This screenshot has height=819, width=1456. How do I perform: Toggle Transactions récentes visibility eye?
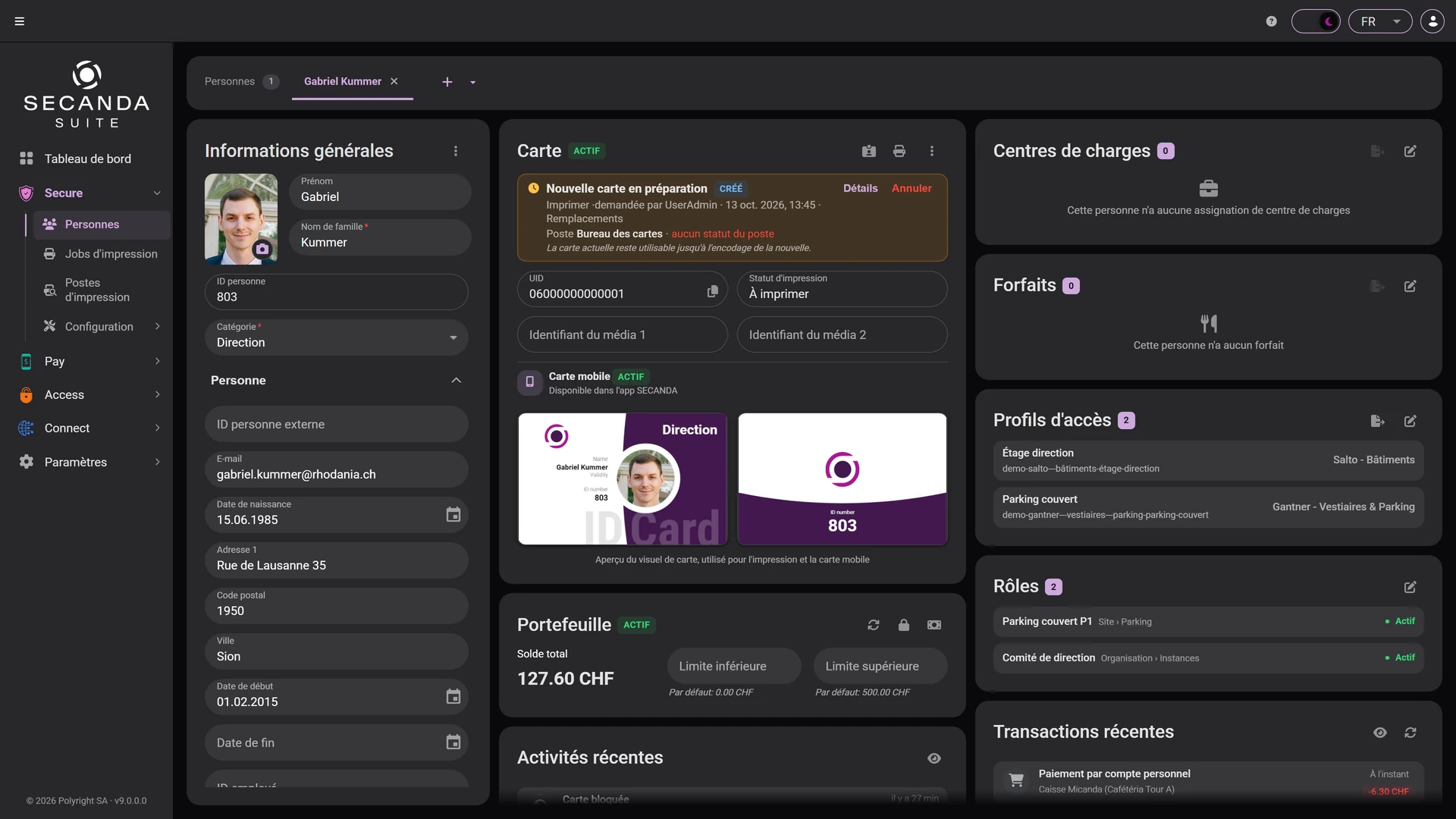point(1380,733)
